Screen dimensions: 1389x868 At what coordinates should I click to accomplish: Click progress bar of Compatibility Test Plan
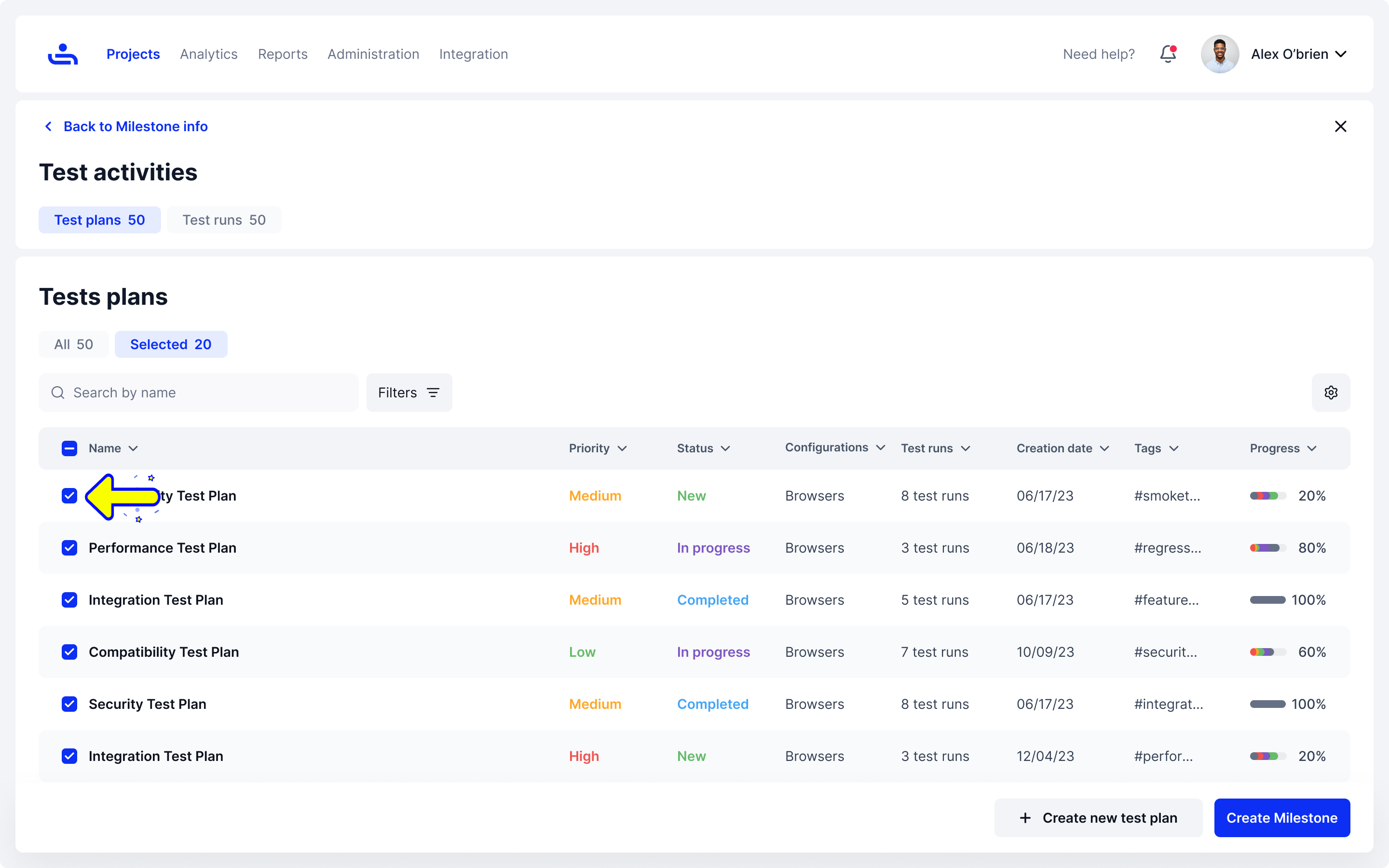pyautogui.click(x=1267, y=652)
